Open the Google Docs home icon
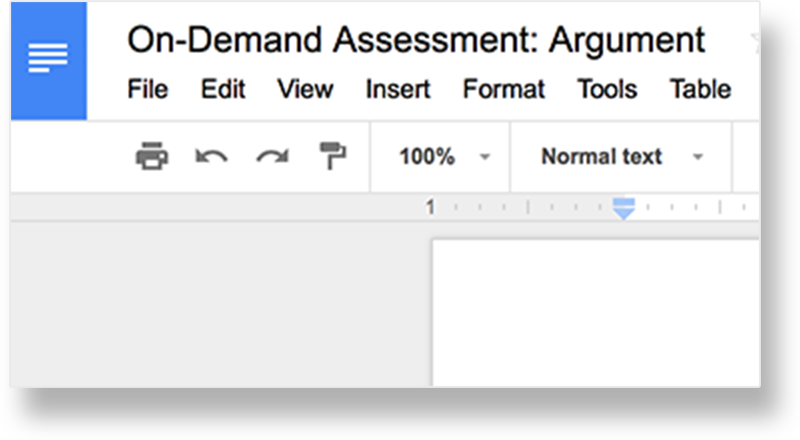 click(48, 60)
